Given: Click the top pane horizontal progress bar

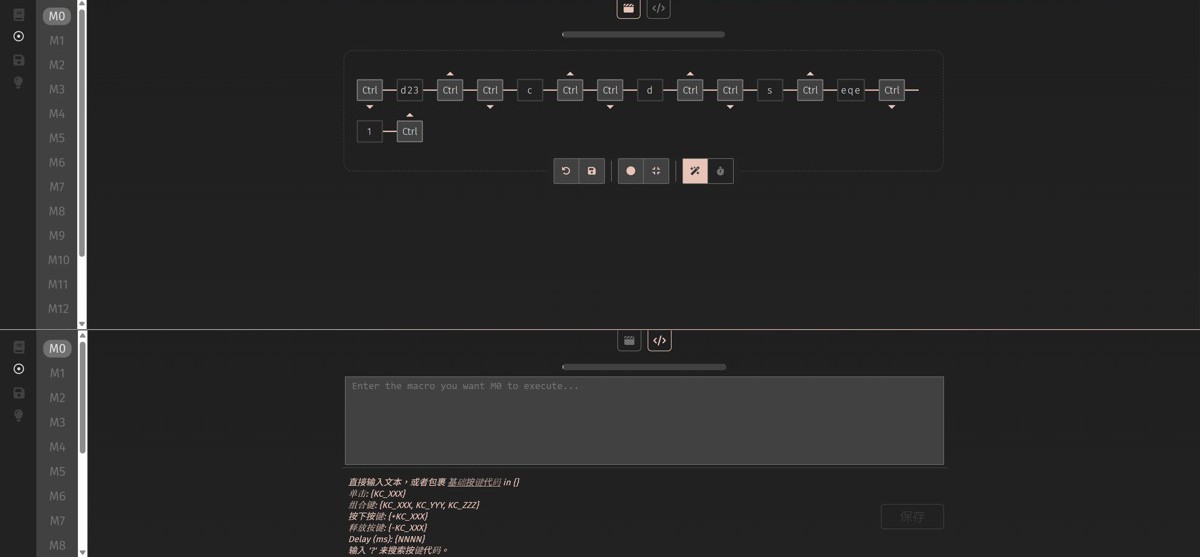Looking at the screenshot, I should 644,34.
